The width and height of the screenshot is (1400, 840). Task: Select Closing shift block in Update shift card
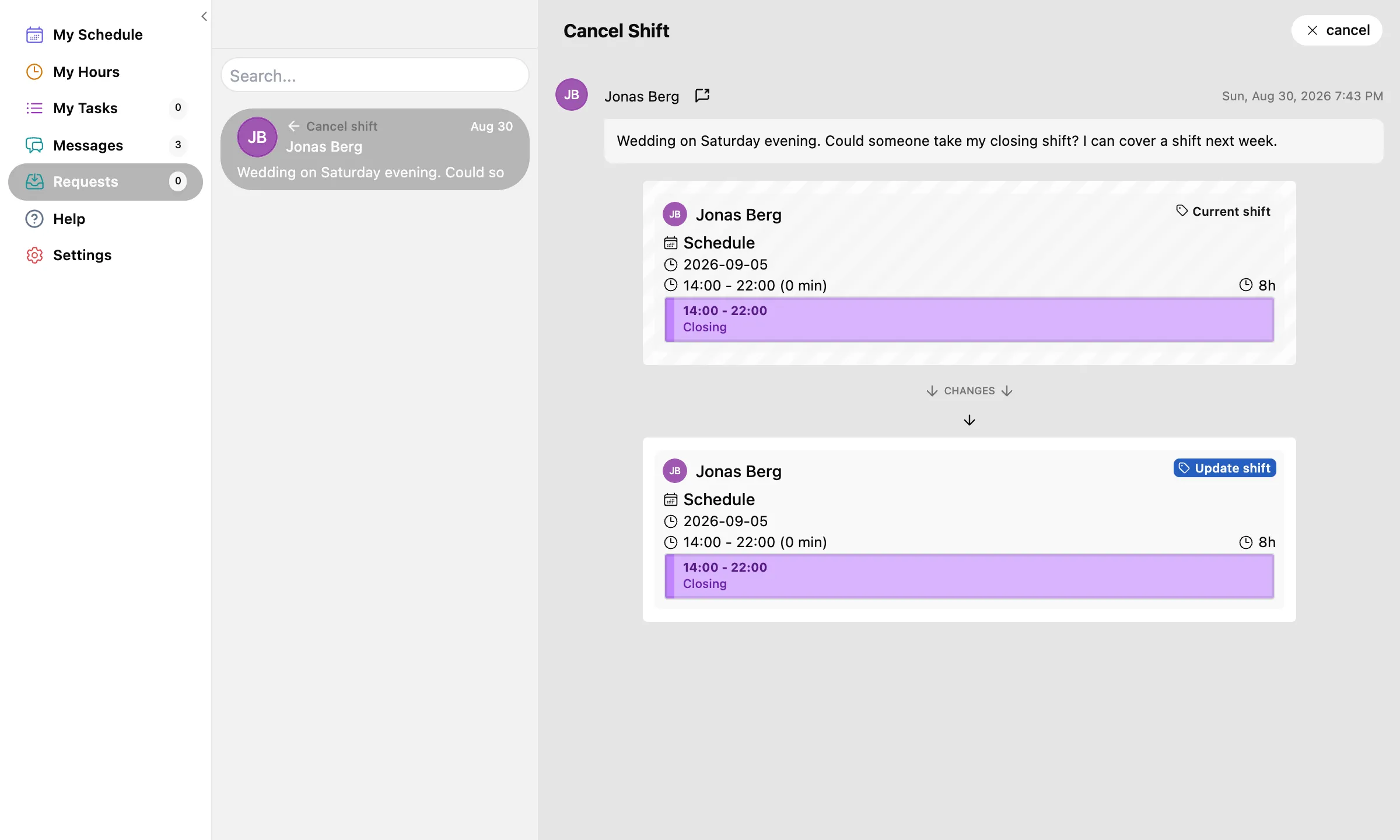pos(969,576)
